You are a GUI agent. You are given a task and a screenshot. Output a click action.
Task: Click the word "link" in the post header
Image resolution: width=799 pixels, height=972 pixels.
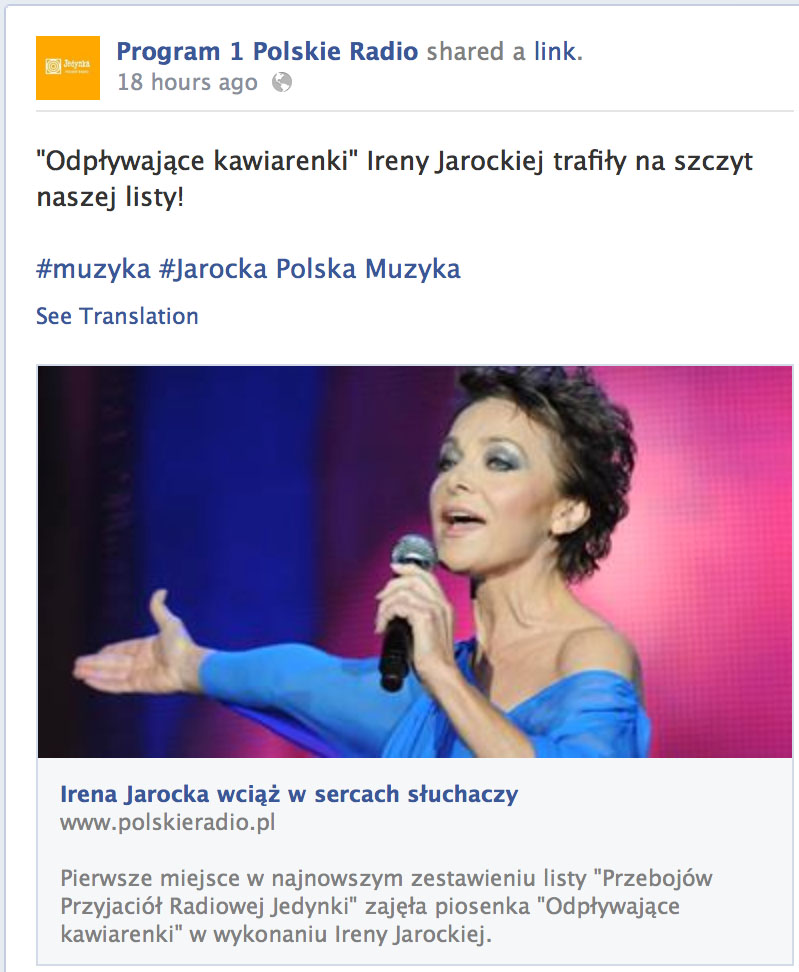coord(555,51)
